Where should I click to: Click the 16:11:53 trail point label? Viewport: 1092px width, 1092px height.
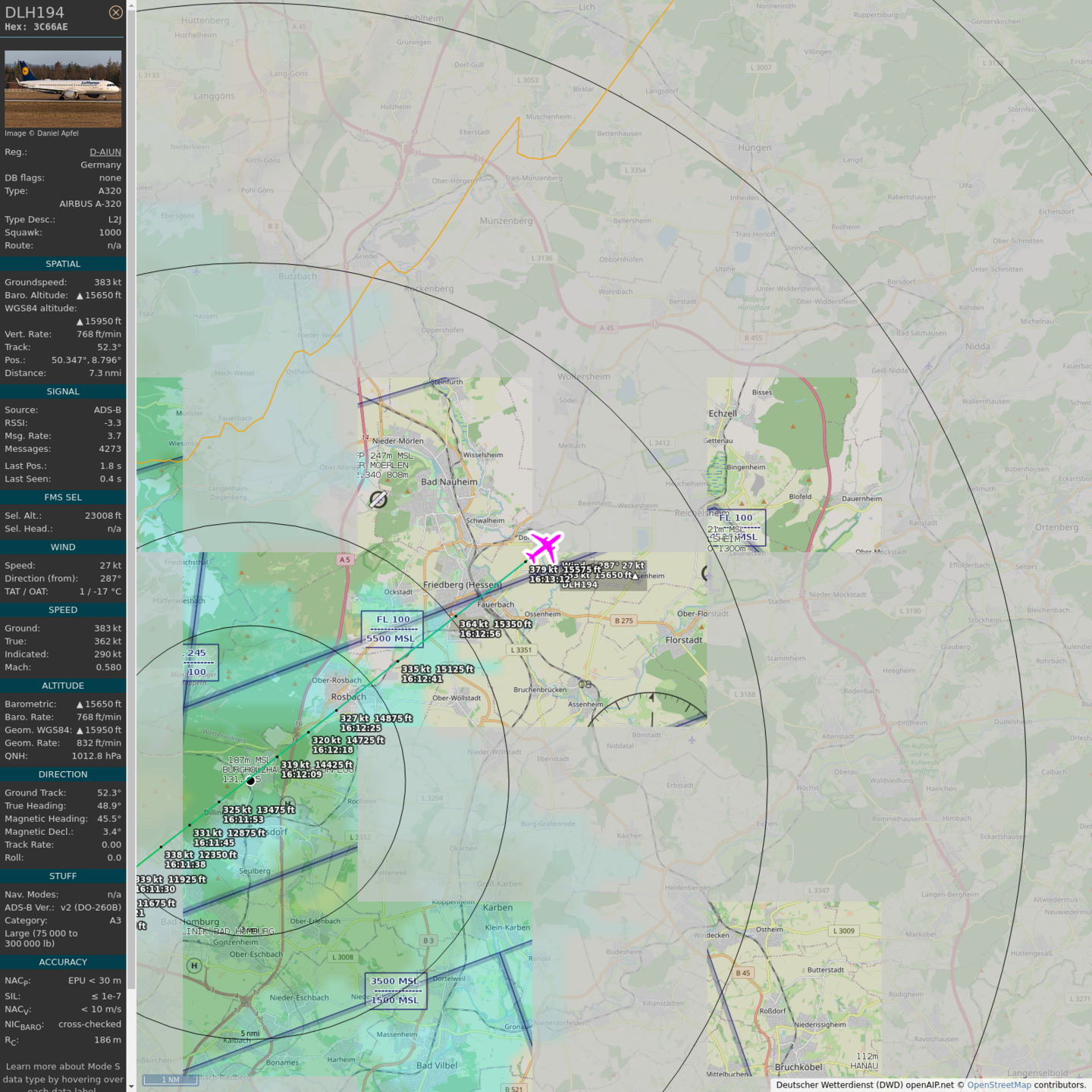click(243, 819)
